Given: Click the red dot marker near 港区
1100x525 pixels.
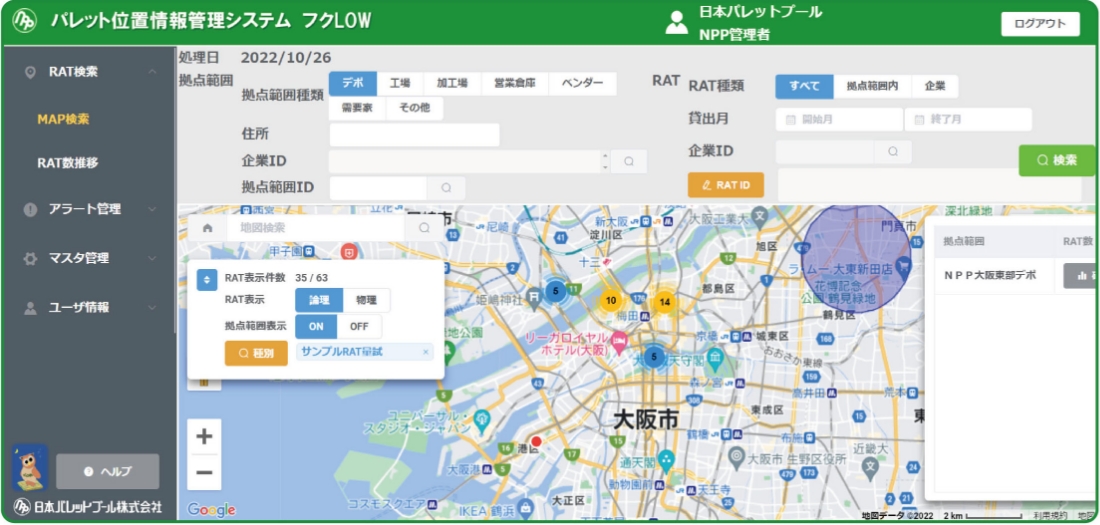Looking at the screenshot, I should pyautogui.click(x=536, y=441).
